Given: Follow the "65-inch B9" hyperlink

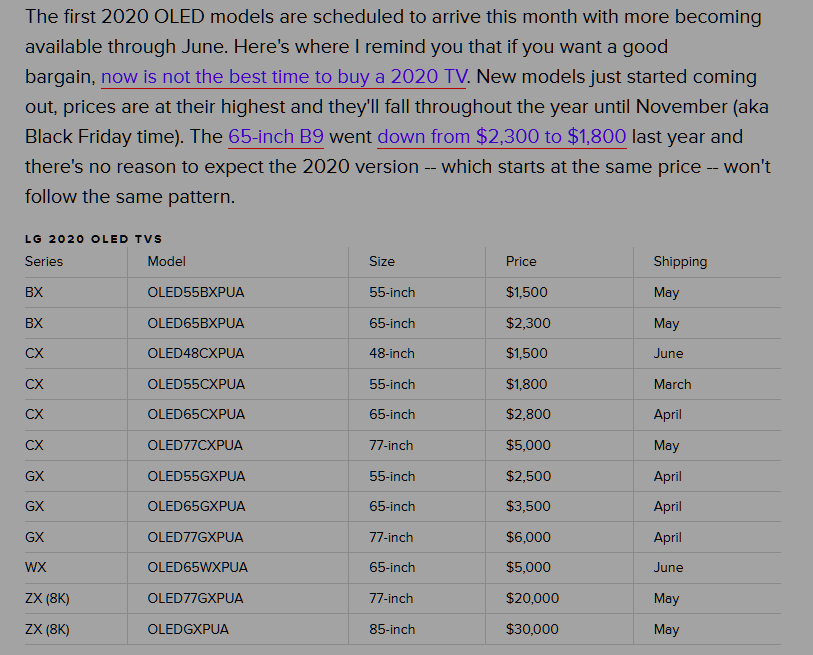Looking at the screenshot, I should [x=276, y=137].
